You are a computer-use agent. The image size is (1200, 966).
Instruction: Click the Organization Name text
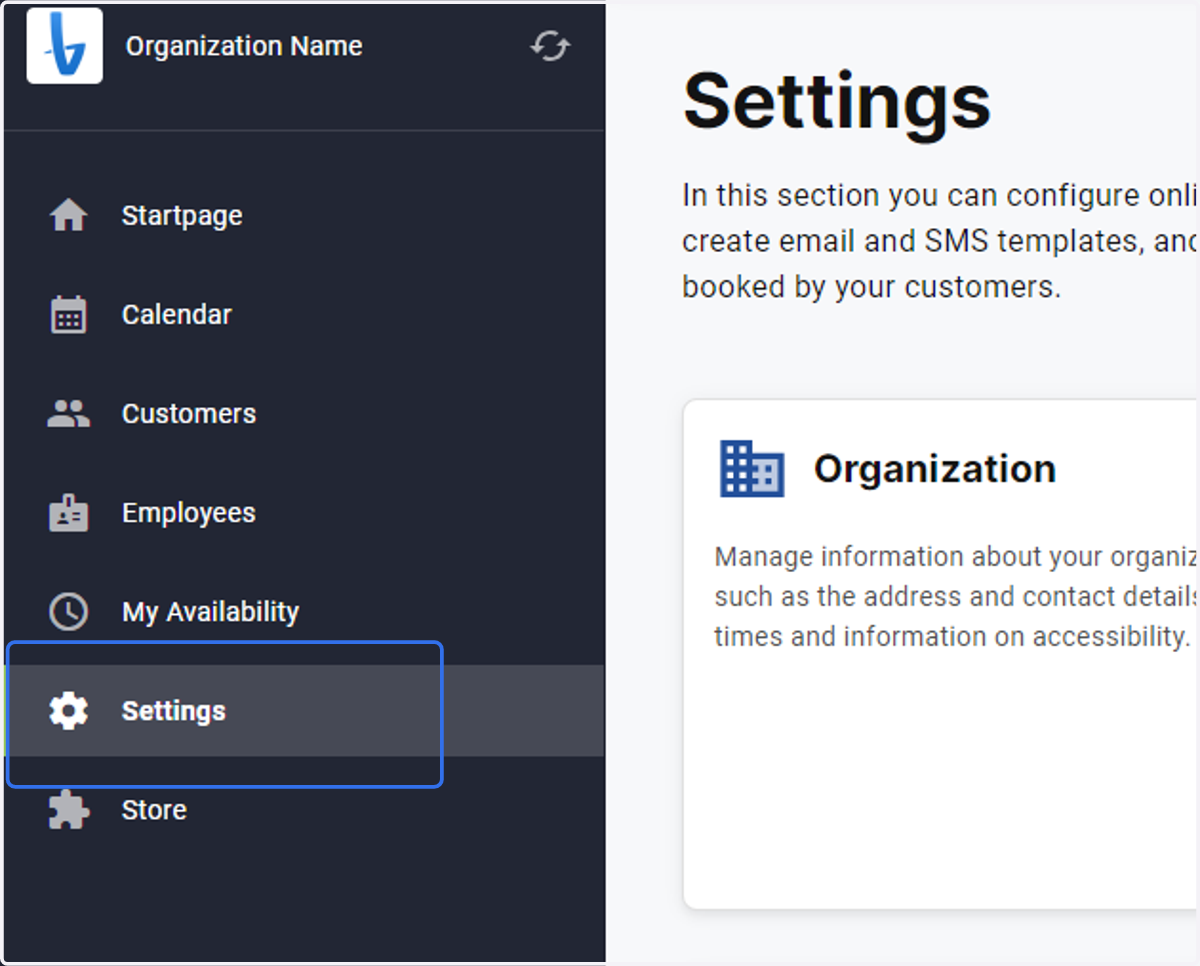click(x=244, y=46)
